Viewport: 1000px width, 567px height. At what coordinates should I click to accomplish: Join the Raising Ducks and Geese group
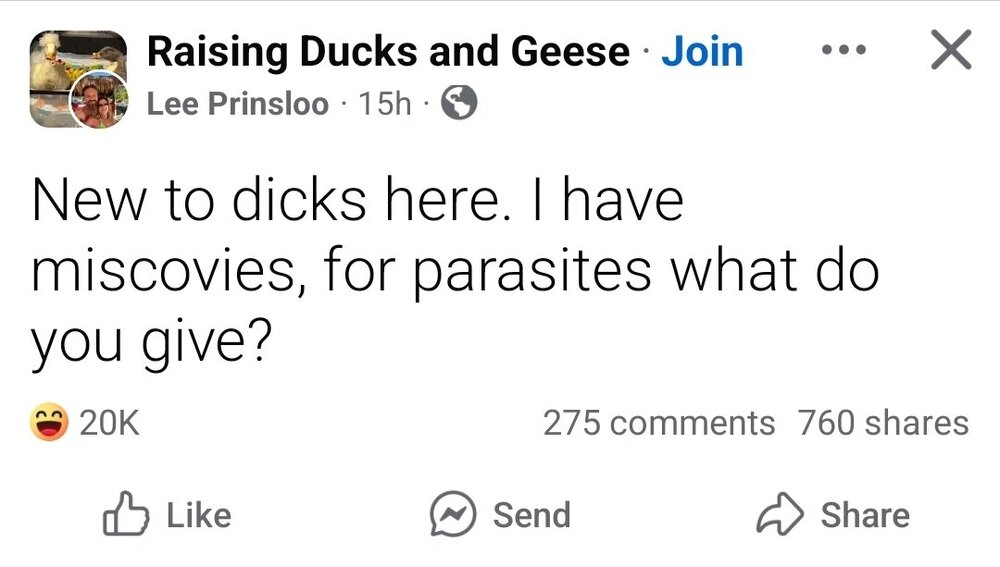[703, 51]
